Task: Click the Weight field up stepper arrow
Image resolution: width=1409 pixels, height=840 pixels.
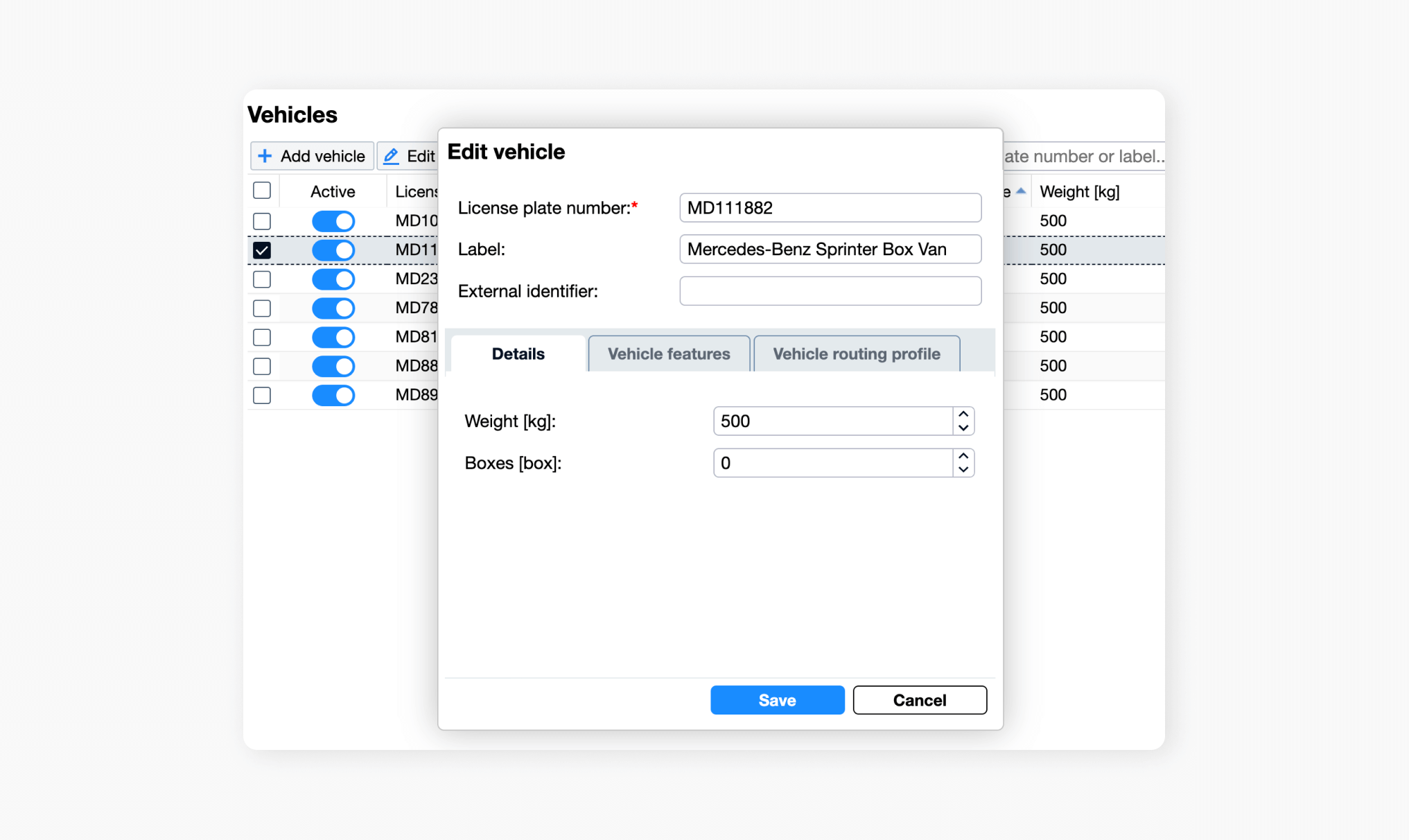Action: click(x=963, y=414)
